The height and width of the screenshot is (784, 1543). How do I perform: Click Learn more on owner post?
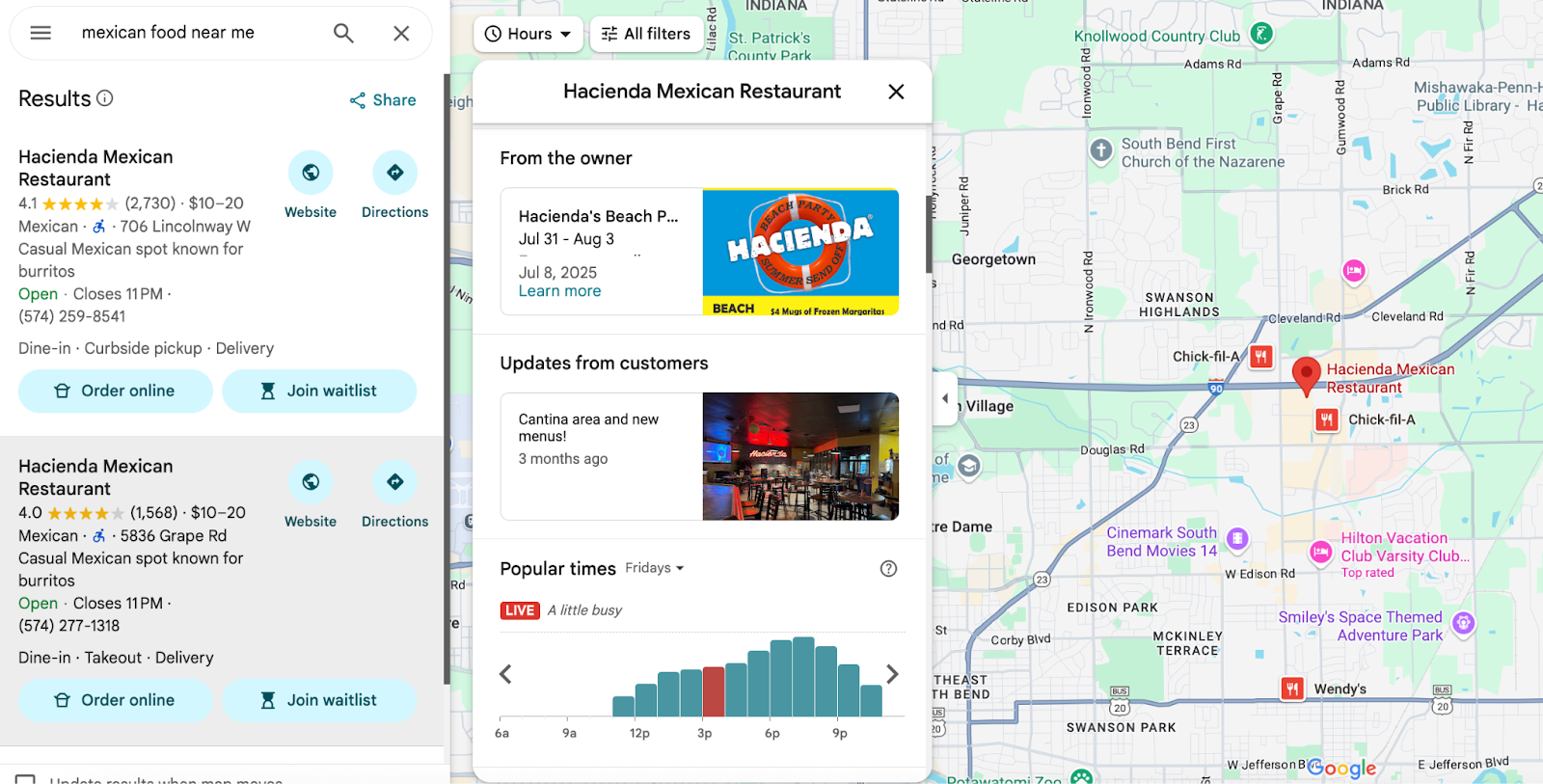559,291
